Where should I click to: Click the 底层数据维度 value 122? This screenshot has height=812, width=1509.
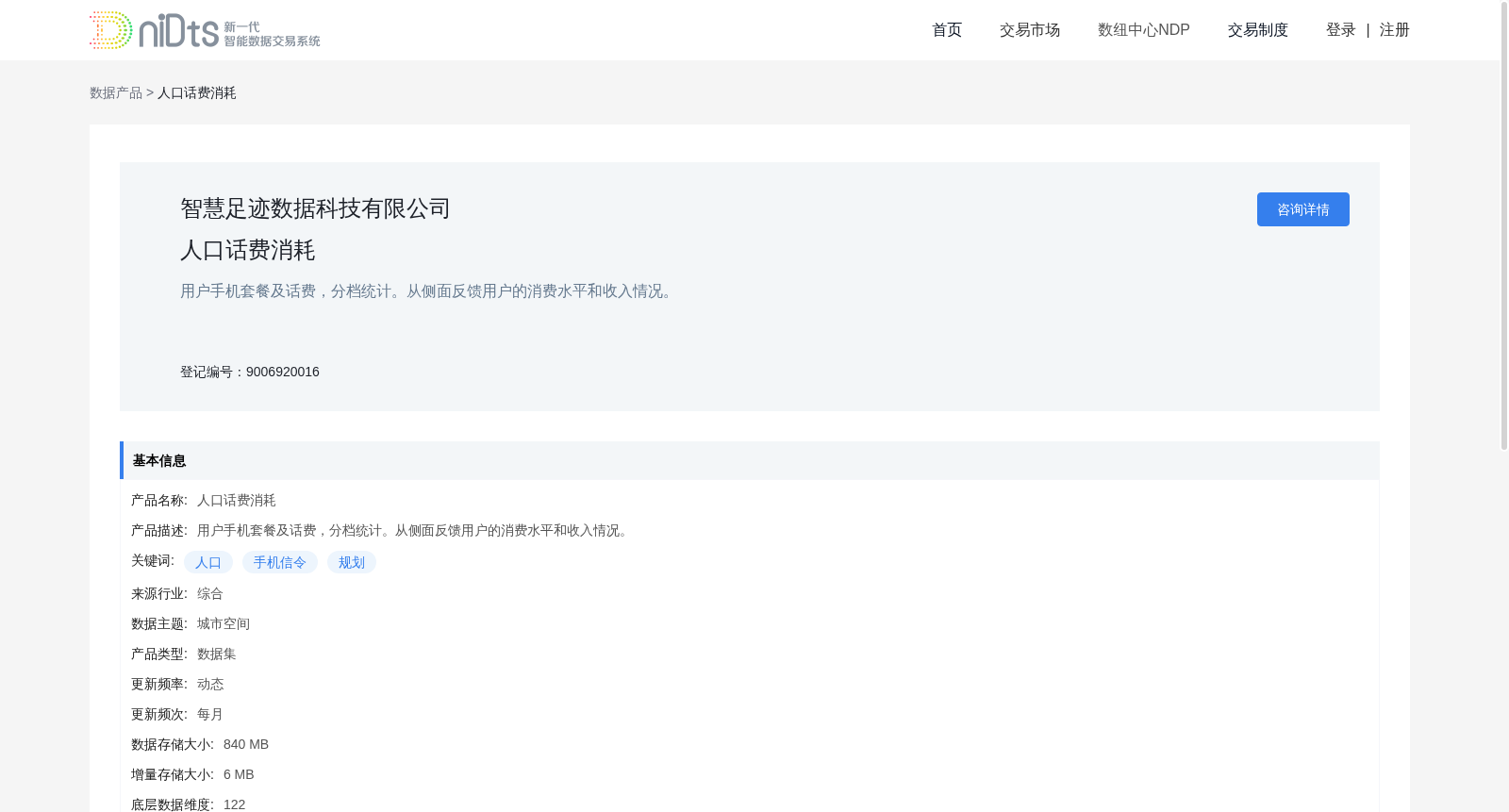pyautogui.click(x=235, y=804)
